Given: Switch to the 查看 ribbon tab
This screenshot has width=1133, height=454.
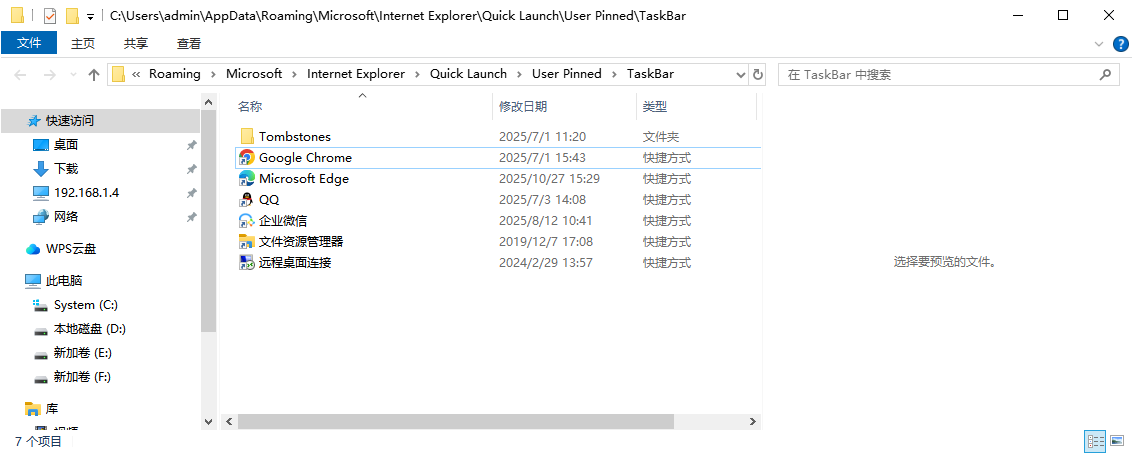Looking at the screenshot, I should pos(188,43).
